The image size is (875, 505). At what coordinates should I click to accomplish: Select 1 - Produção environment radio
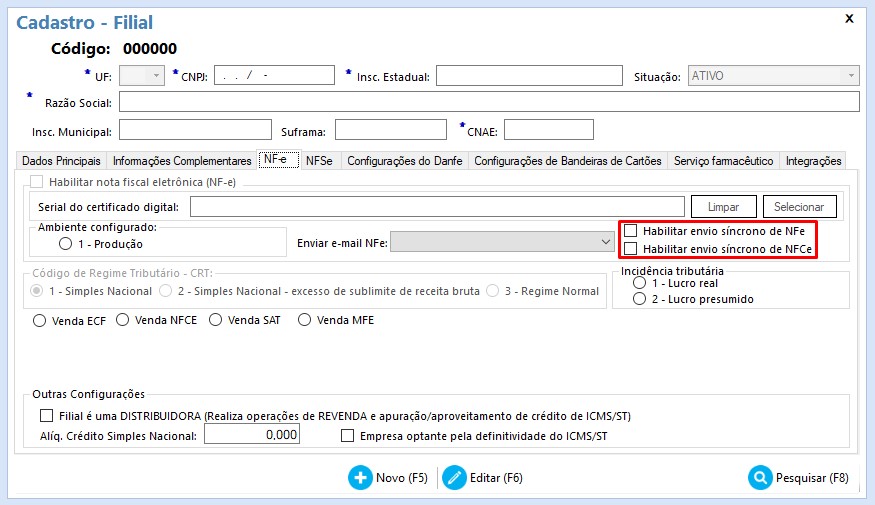(66, 243)
